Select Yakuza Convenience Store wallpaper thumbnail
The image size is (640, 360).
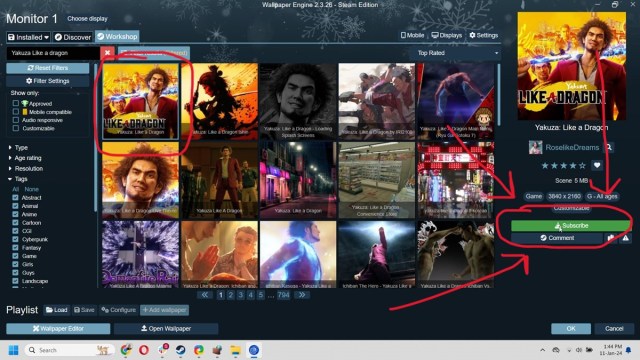(x=376, y=180)
